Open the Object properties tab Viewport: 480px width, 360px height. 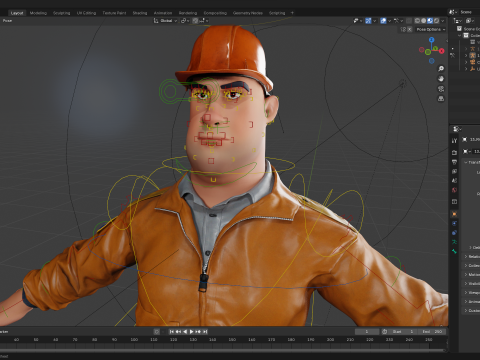(454, 214)
